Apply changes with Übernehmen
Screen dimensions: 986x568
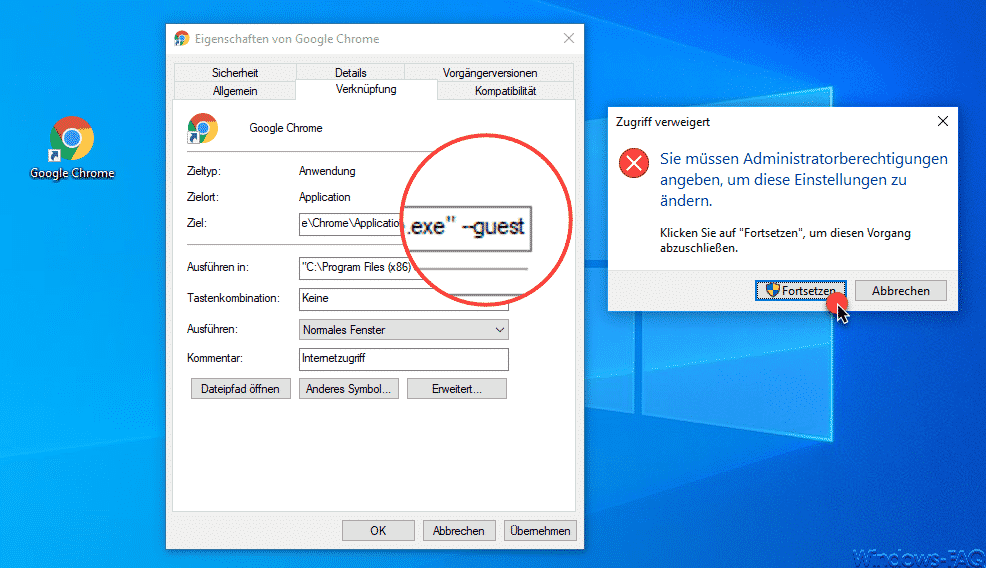tap(540, 530)
